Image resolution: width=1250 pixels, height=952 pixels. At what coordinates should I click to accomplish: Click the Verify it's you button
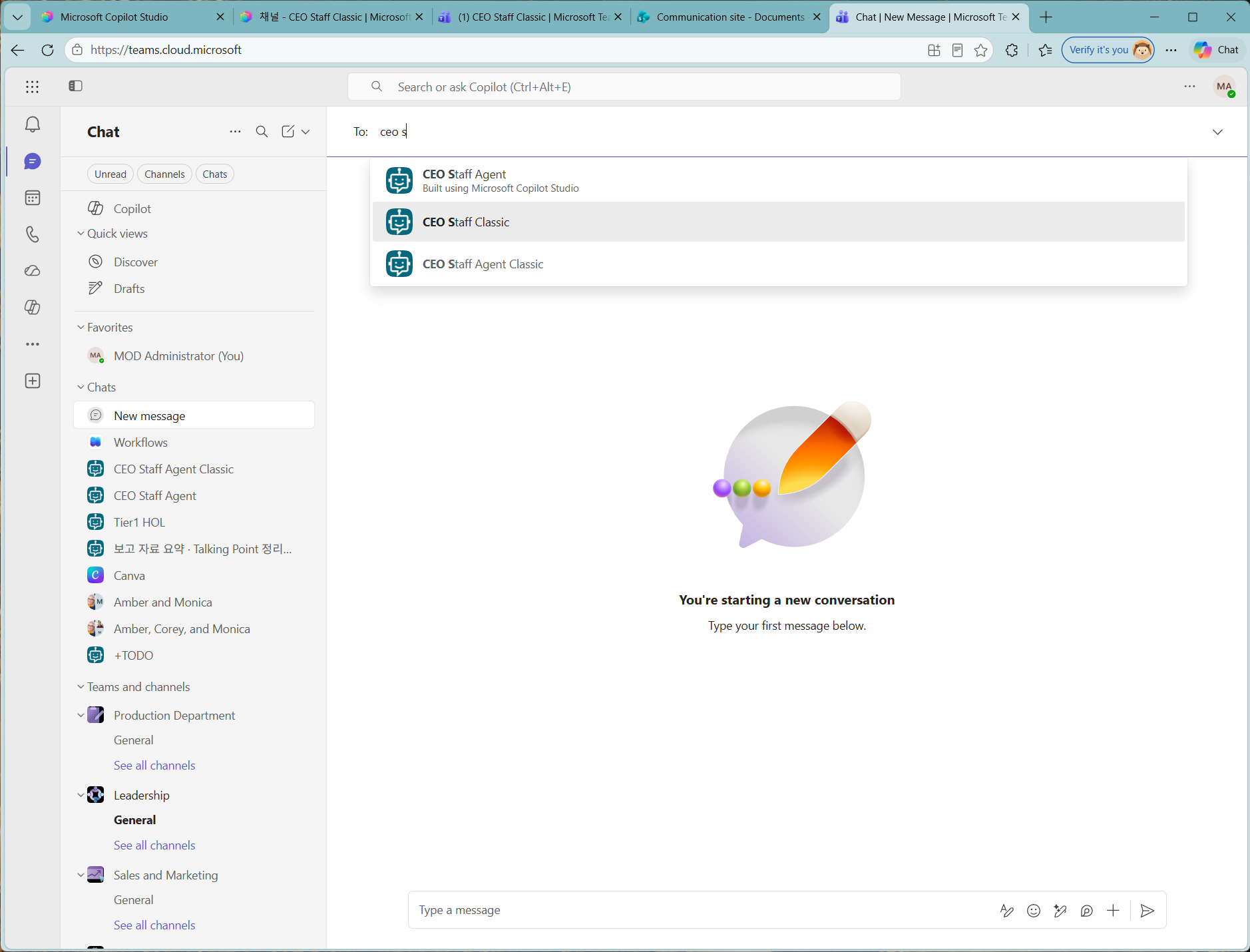1108,50
